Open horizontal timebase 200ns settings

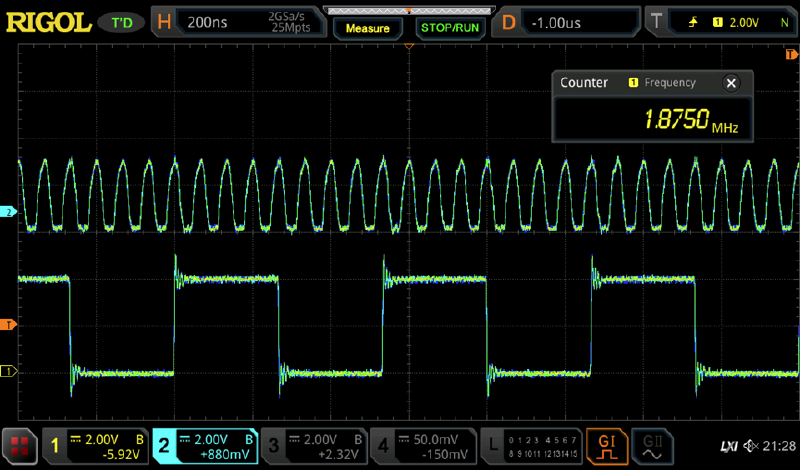[x=238, y=22]
